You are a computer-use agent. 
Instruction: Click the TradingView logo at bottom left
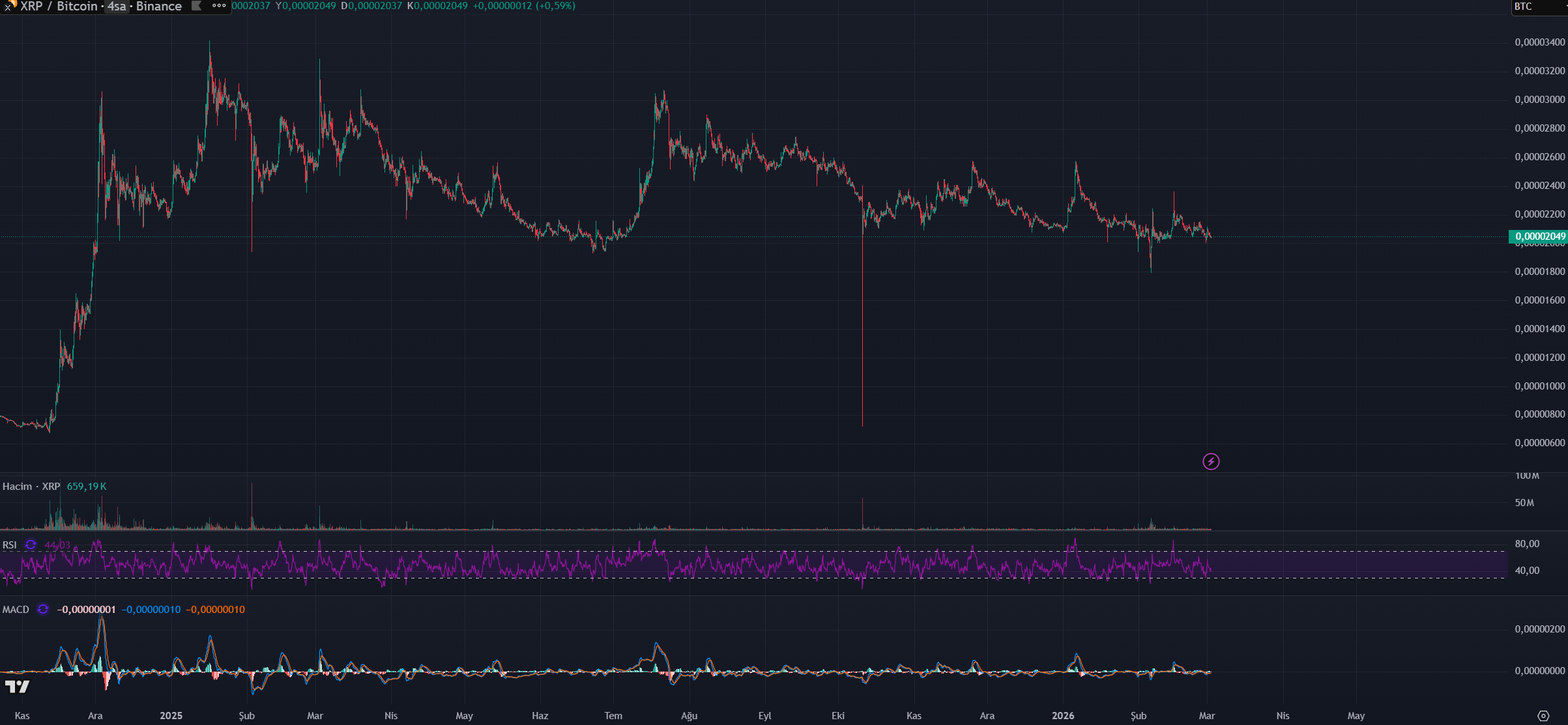[x=17, y=687]
